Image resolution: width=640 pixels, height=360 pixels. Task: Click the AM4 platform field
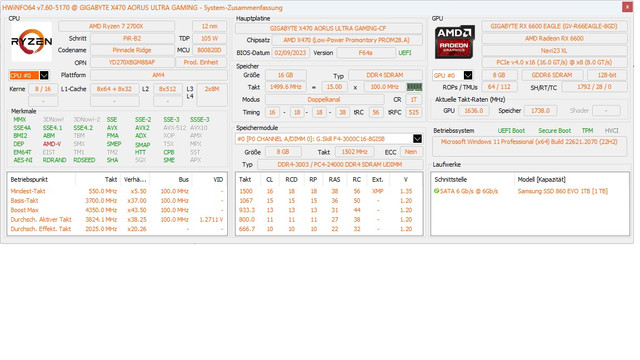click(x=158, y=75)
